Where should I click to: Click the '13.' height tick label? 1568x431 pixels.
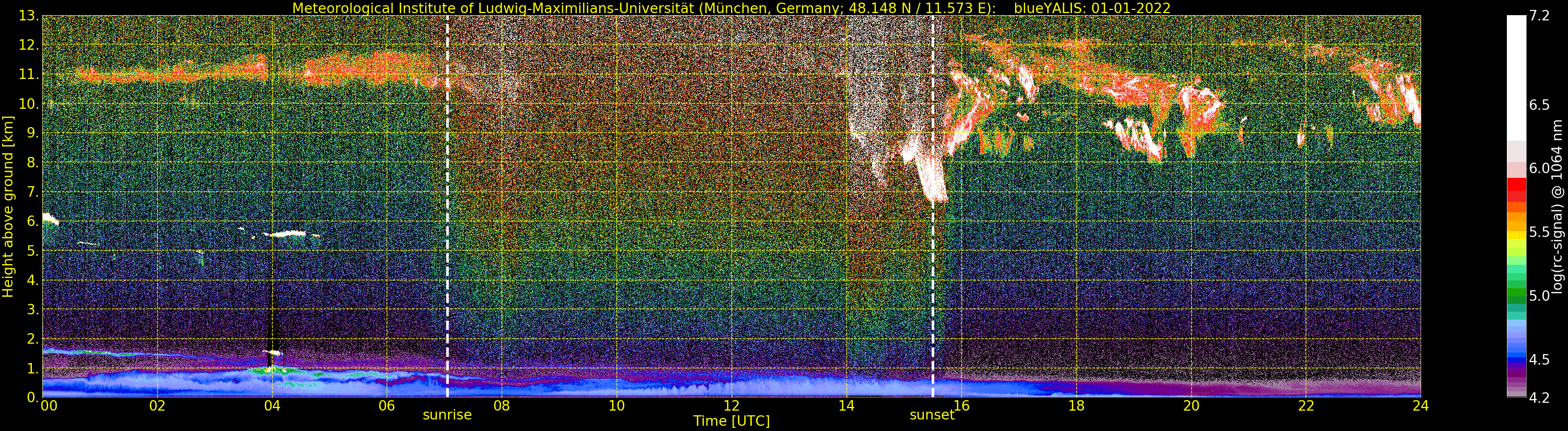tap(29, 16)
